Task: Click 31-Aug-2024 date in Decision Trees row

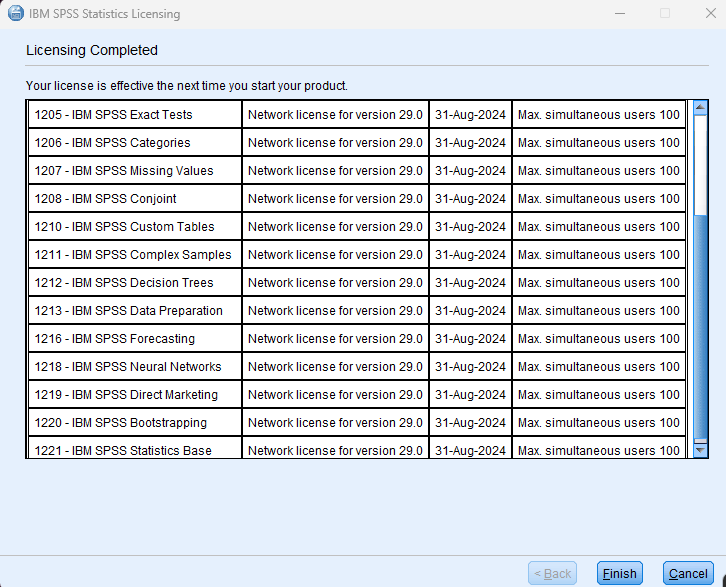Action: pyautogui.click(x=470, y=282)
